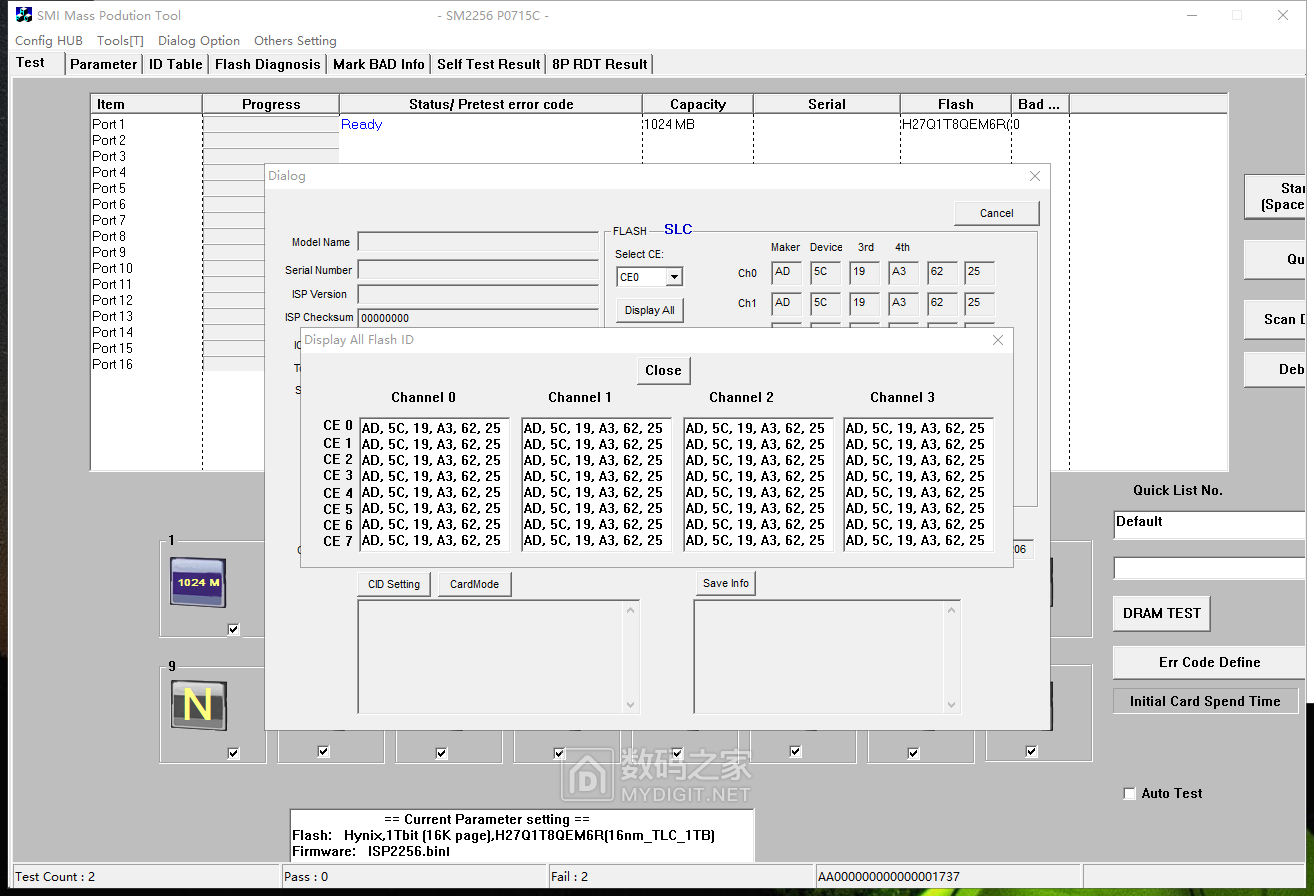Open the Config HUB menu

(49, 41)
